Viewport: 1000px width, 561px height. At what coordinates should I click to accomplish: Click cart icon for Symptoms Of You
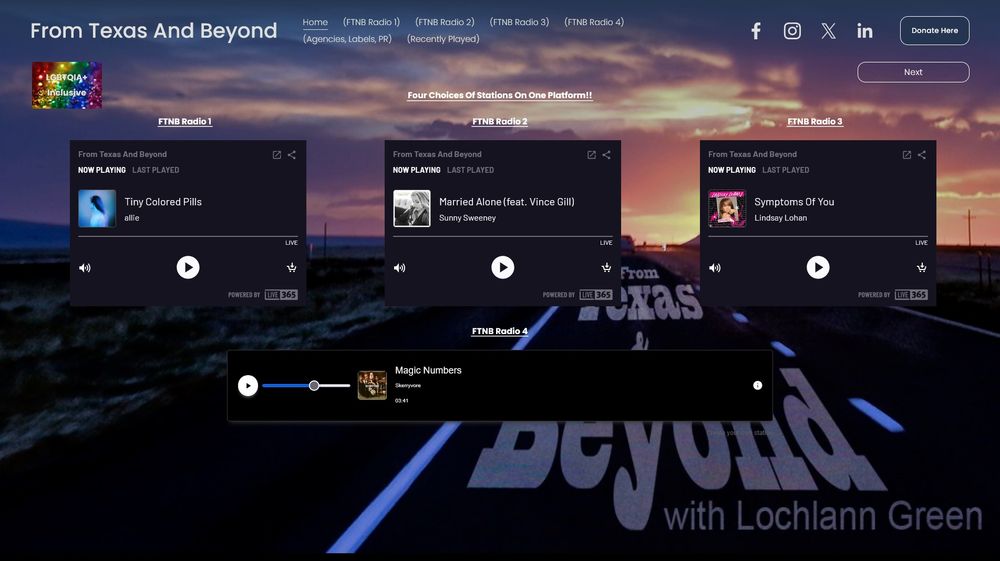(x=922, y=267)
